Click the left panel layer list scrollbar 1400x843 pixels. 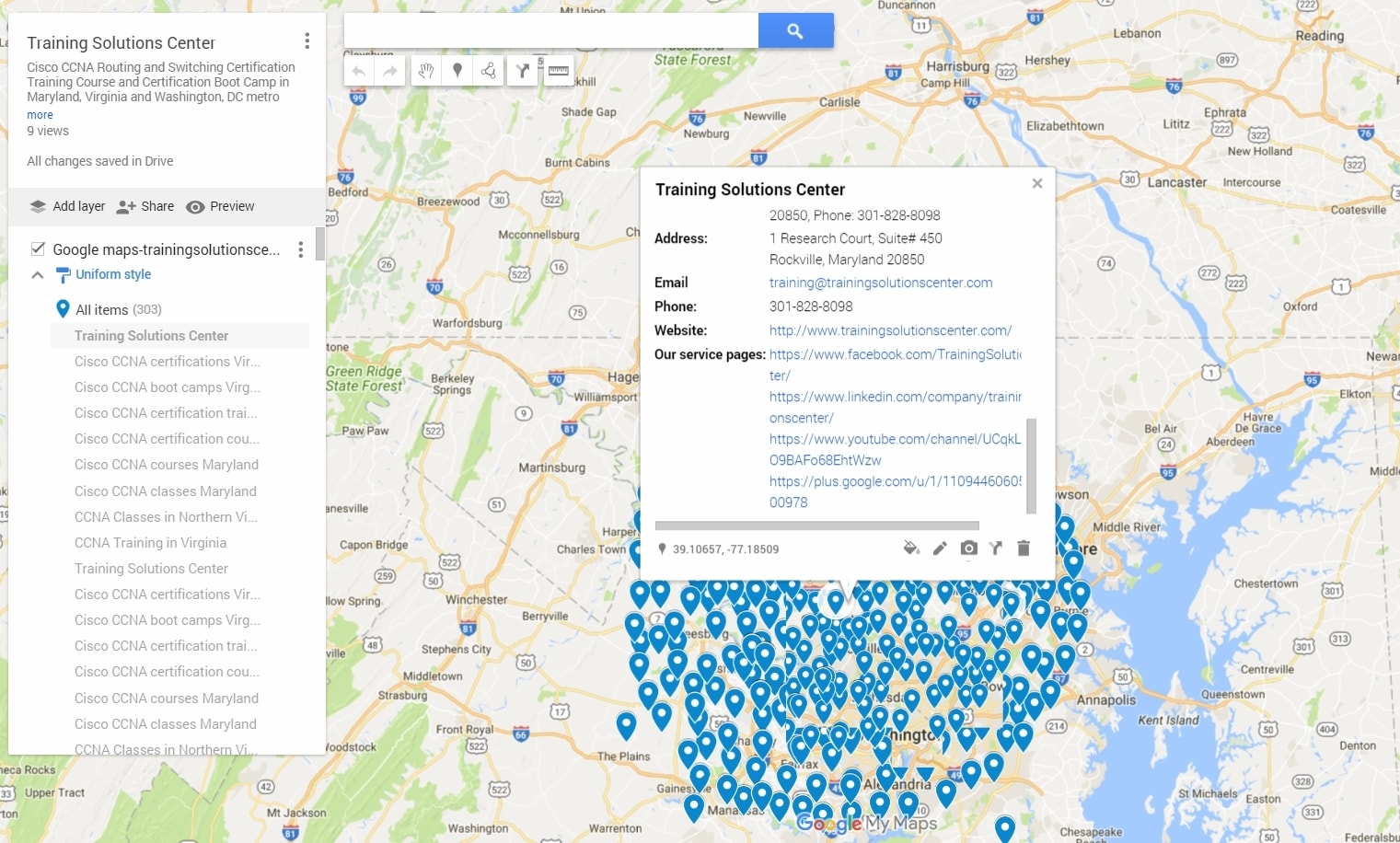point(320,244)
